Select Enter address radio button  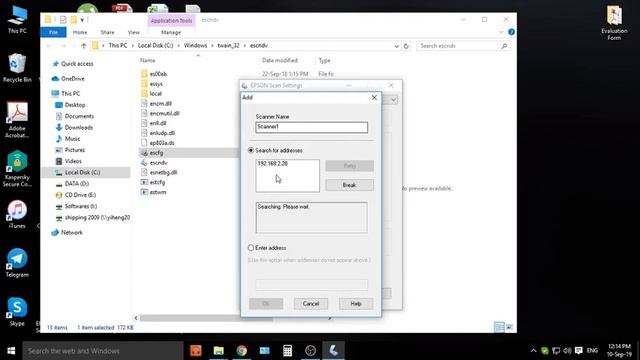coord(251,248)
